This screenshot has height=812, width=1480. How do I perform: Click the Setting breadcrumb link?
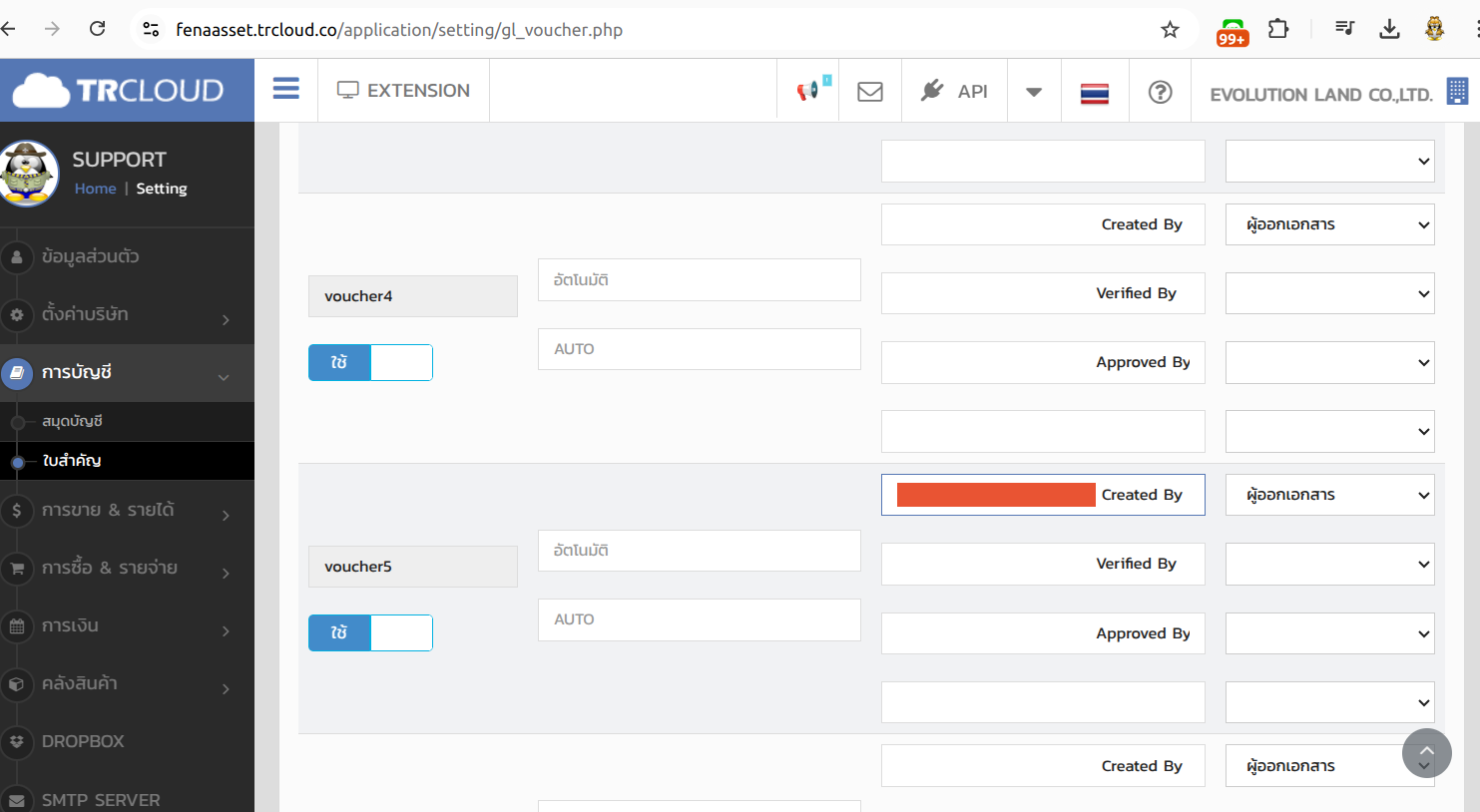(162, 189)
